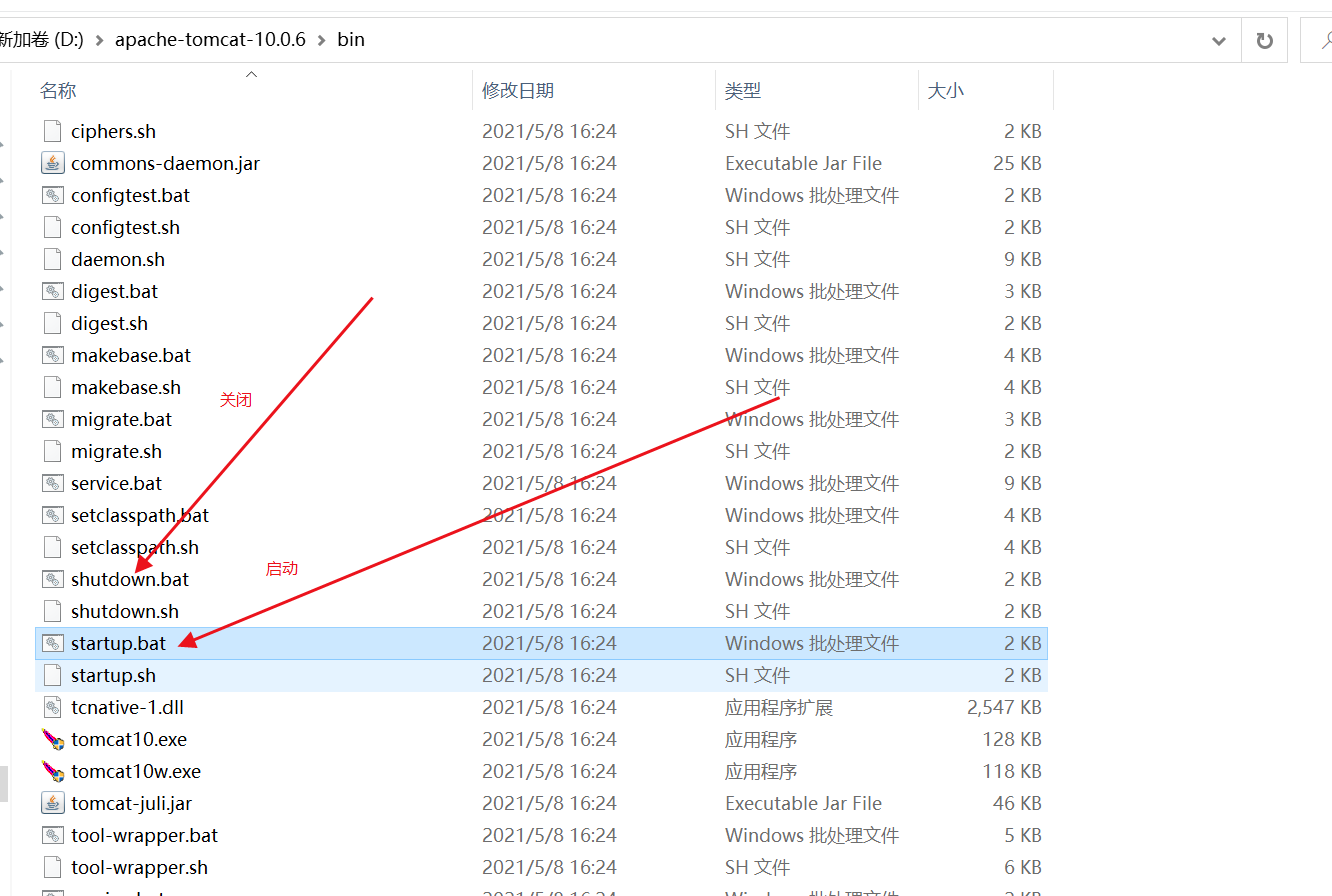Screen dimensions: 1332x896
Task: Select the migrate.sh file icon
Action: pyautogui.click(x=53, y=451)
